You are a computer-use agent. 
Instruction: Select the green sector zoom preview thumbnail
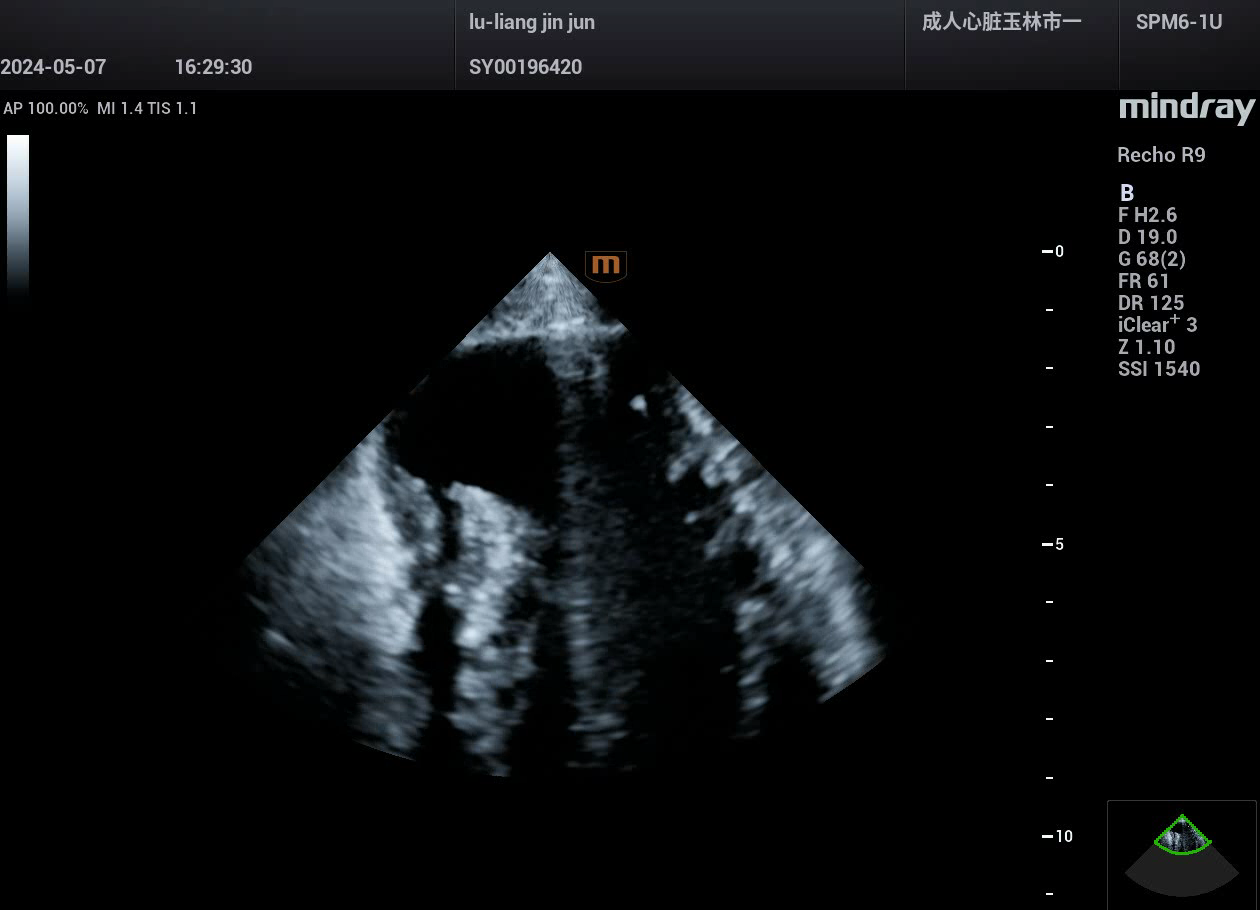click(x=1182, y=836)
